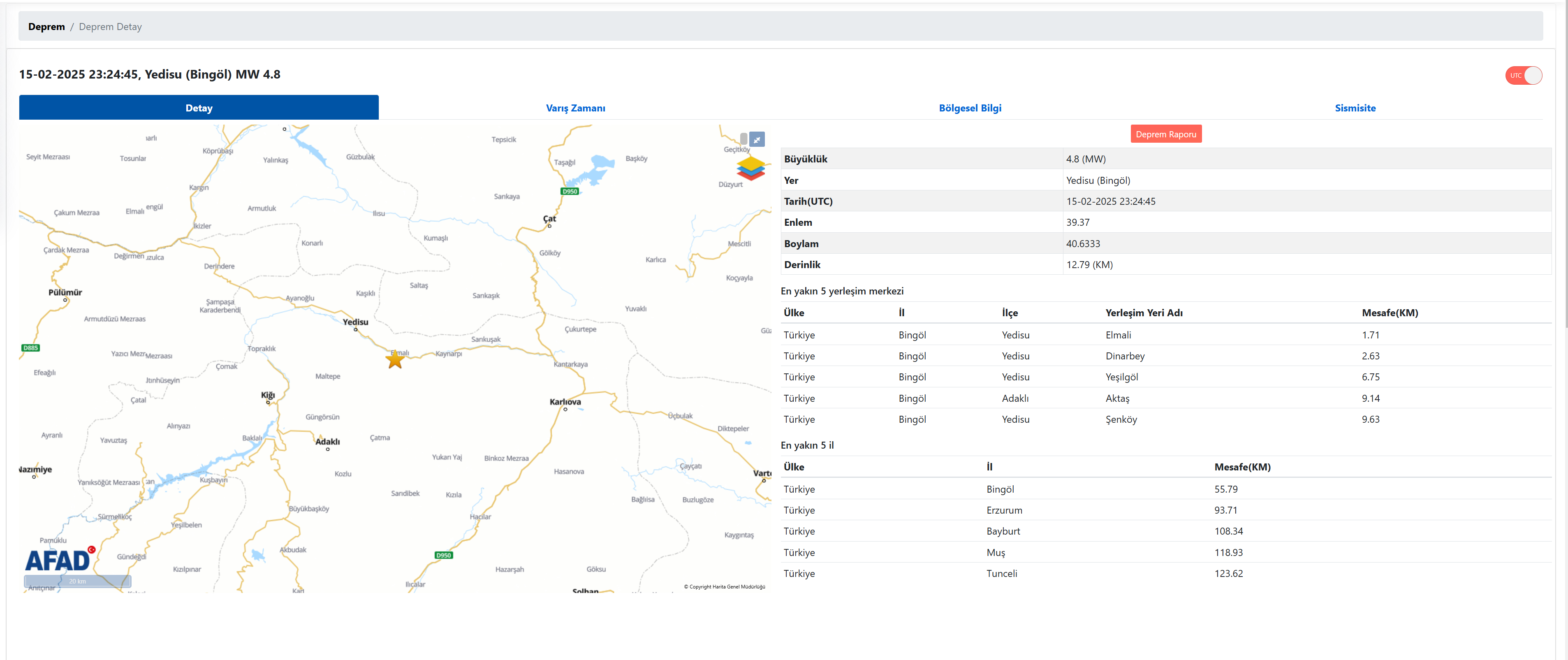Viewport: 1568px width, 660px height.
Task: Click the Tarih(UTC) value 15-02-2025 23:24:45
Action: pos(1110,201)
